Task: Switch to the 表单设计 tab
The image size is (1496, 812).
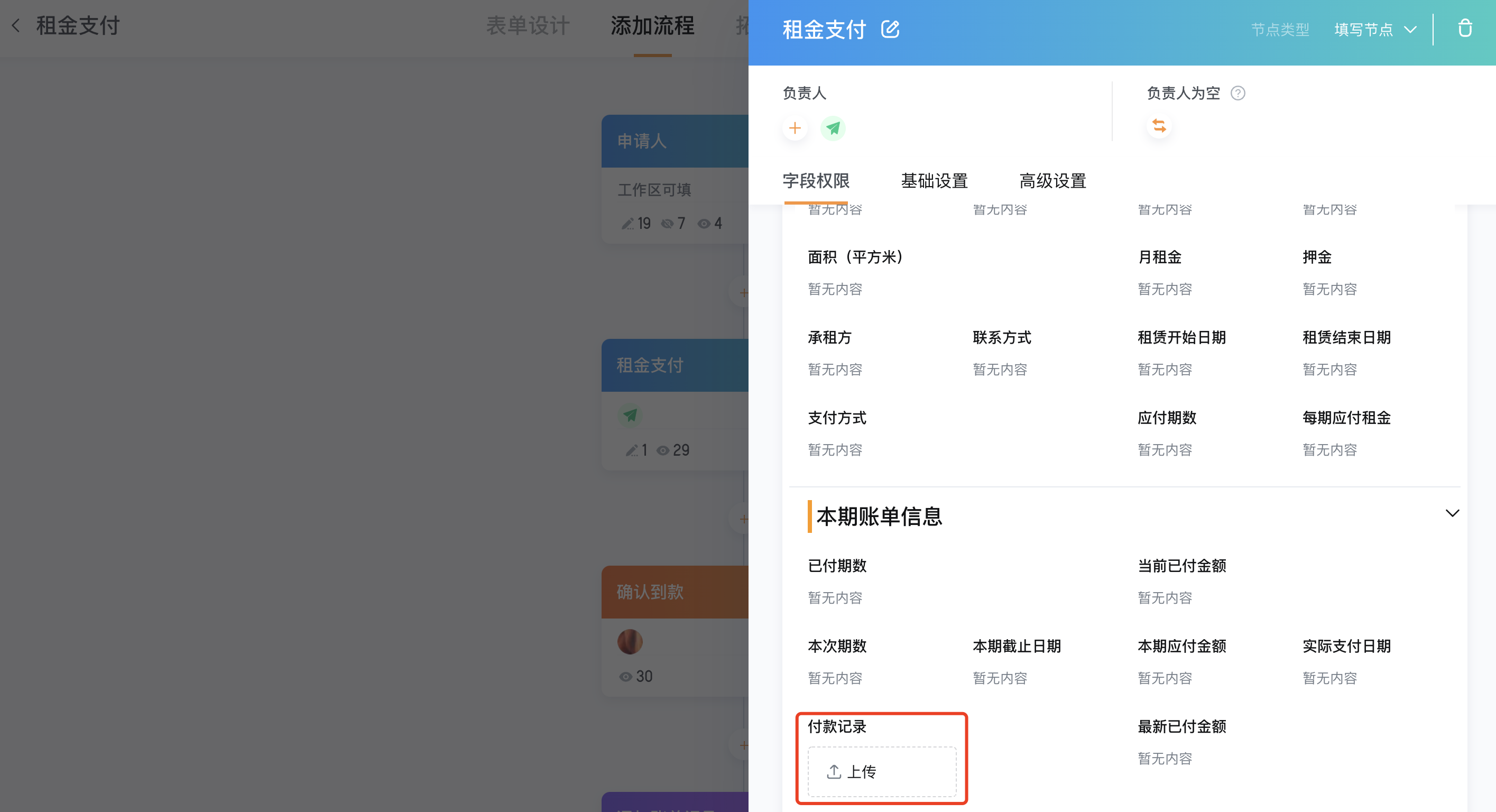Action: (x=528, y=25)
